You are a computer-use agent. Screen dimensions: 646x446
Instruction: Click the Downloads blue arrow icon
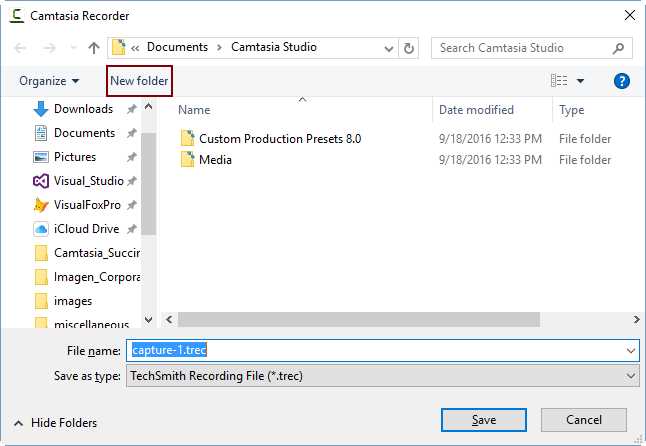tap(41, 109)
